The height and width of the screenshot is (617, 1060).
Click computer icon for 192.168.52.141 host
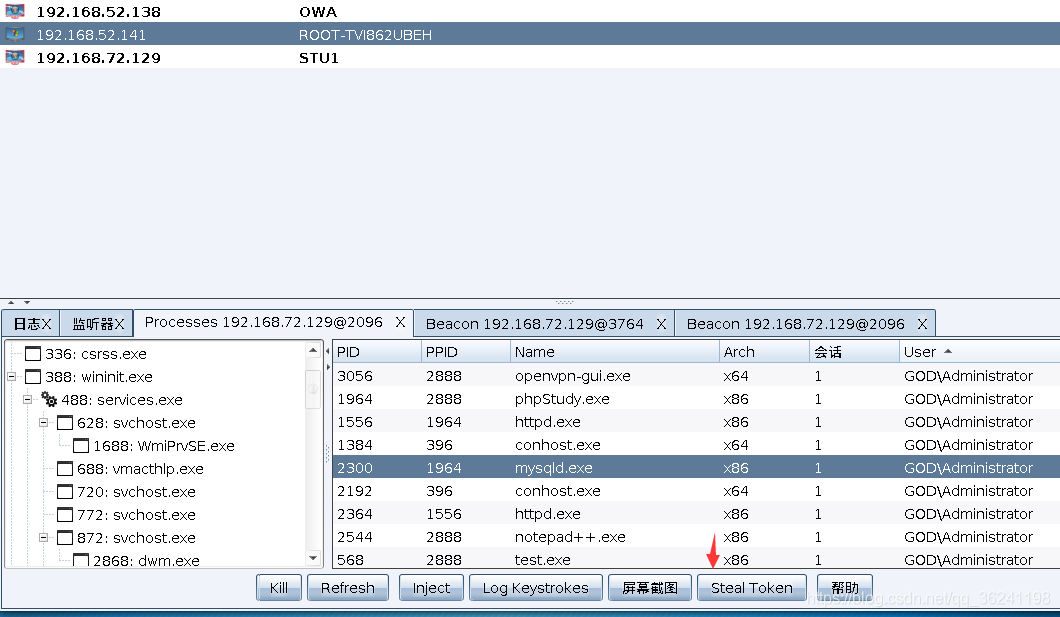[15, 34]
